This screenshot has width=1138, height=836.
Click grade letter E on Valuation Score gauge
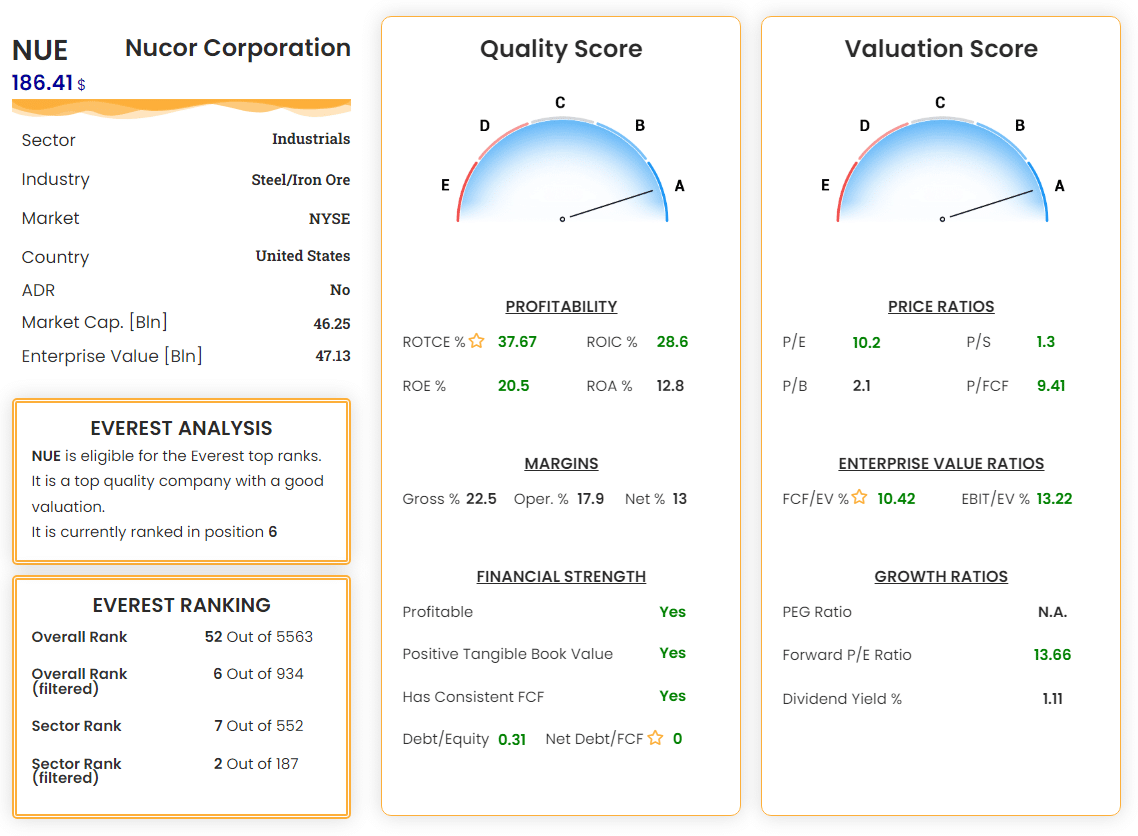pyautogui.click(x=825, y=185)
